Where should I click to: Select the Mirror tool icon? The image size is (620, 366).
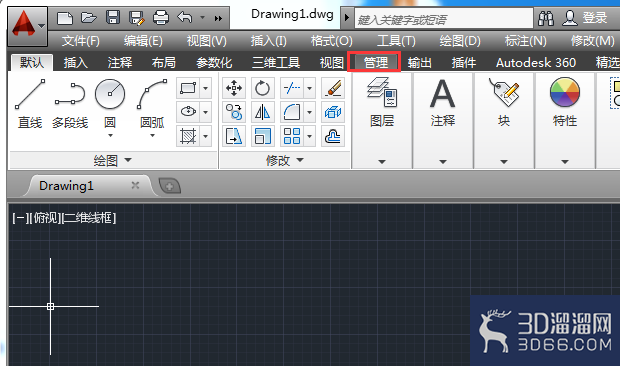point(262,112)
